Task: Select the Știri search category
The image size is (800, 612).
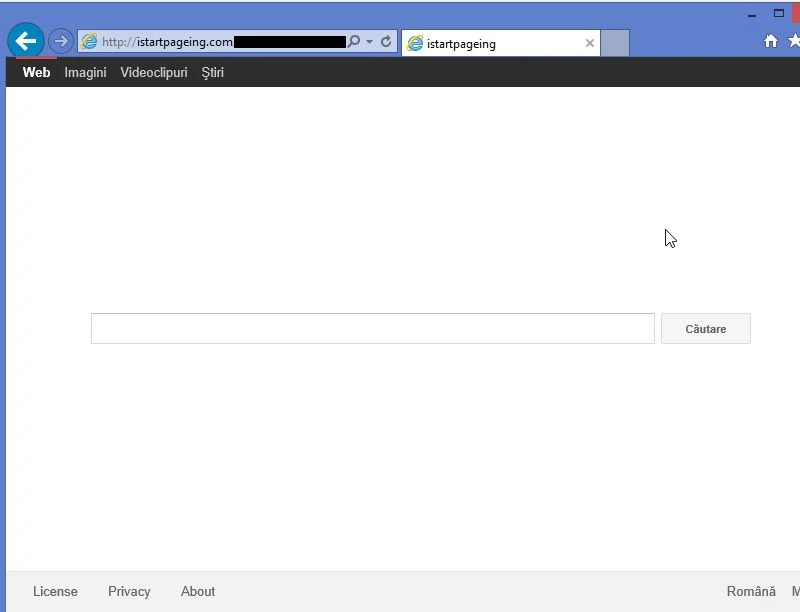Action: point(213,72)
